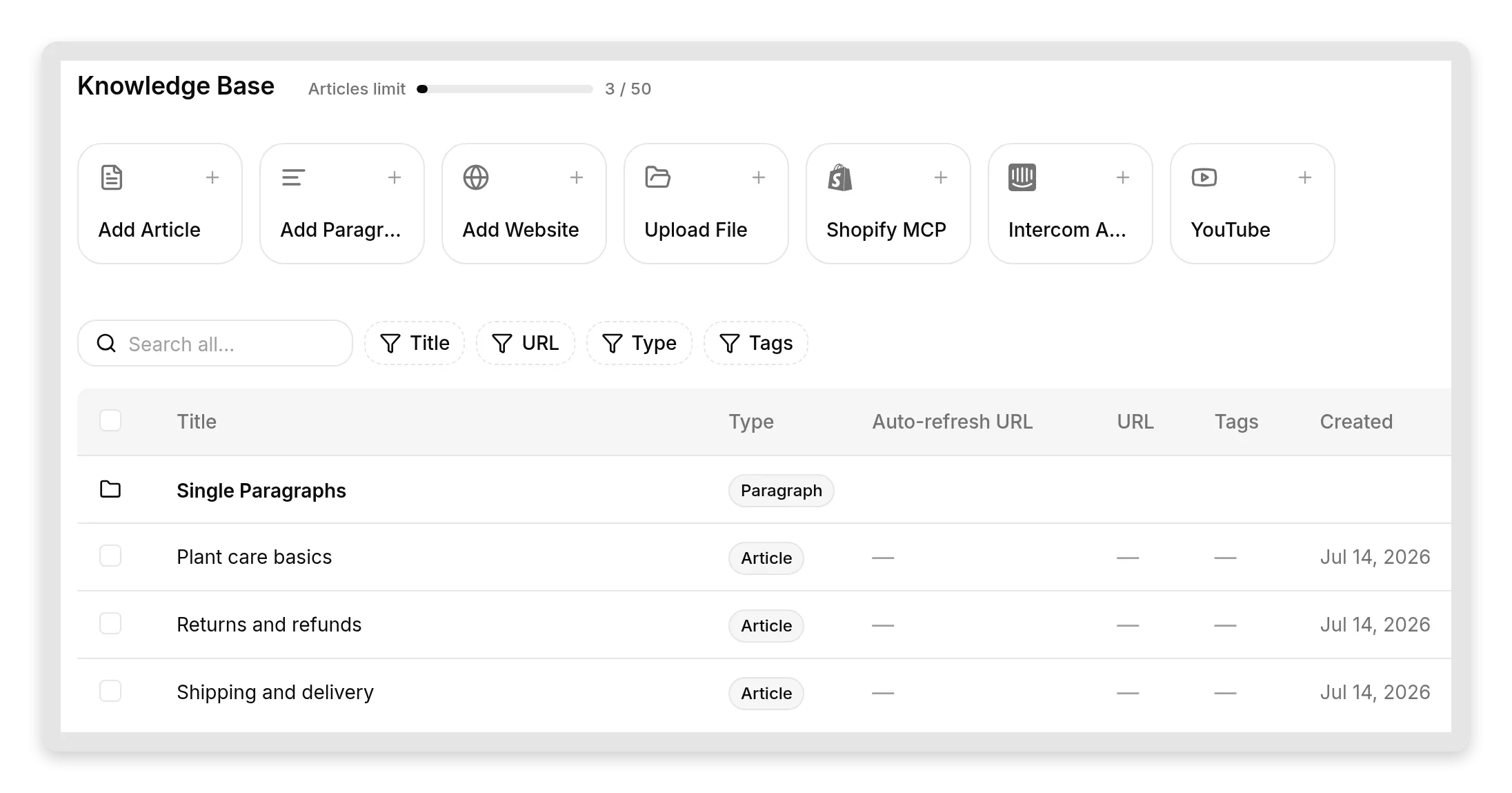Click the funnel icon on Type filter
This screenshot has width=1512, height=793.
613,343
